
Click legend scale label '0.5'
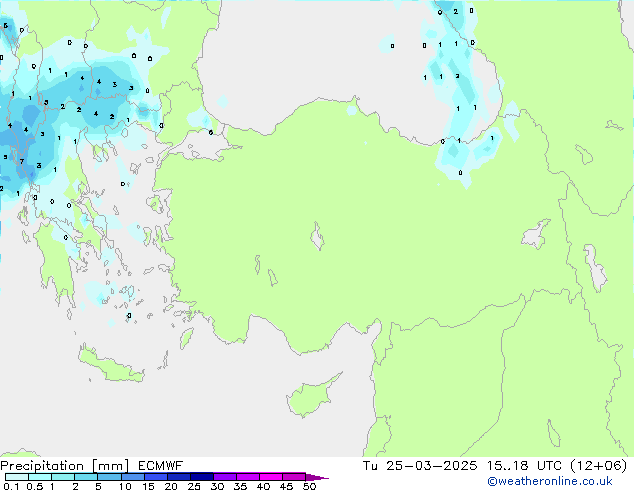pos(35,486)
